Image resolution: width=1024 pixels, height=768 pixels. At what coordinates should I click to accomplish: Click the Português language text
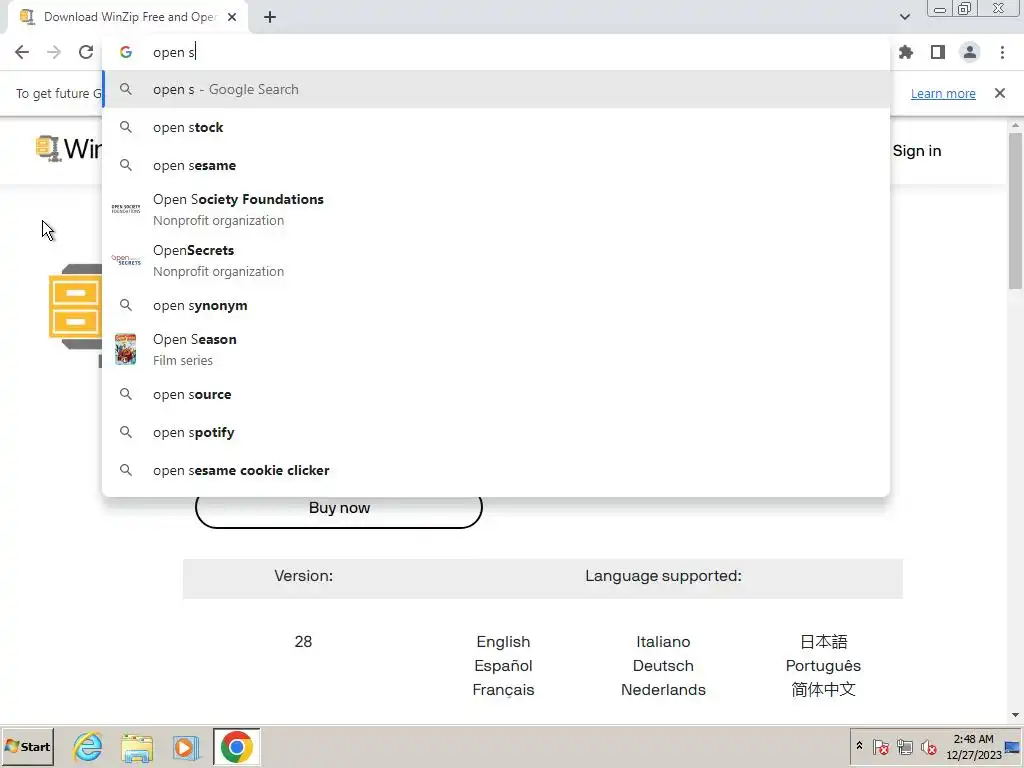pyautogui.click(x=823, y=666)
